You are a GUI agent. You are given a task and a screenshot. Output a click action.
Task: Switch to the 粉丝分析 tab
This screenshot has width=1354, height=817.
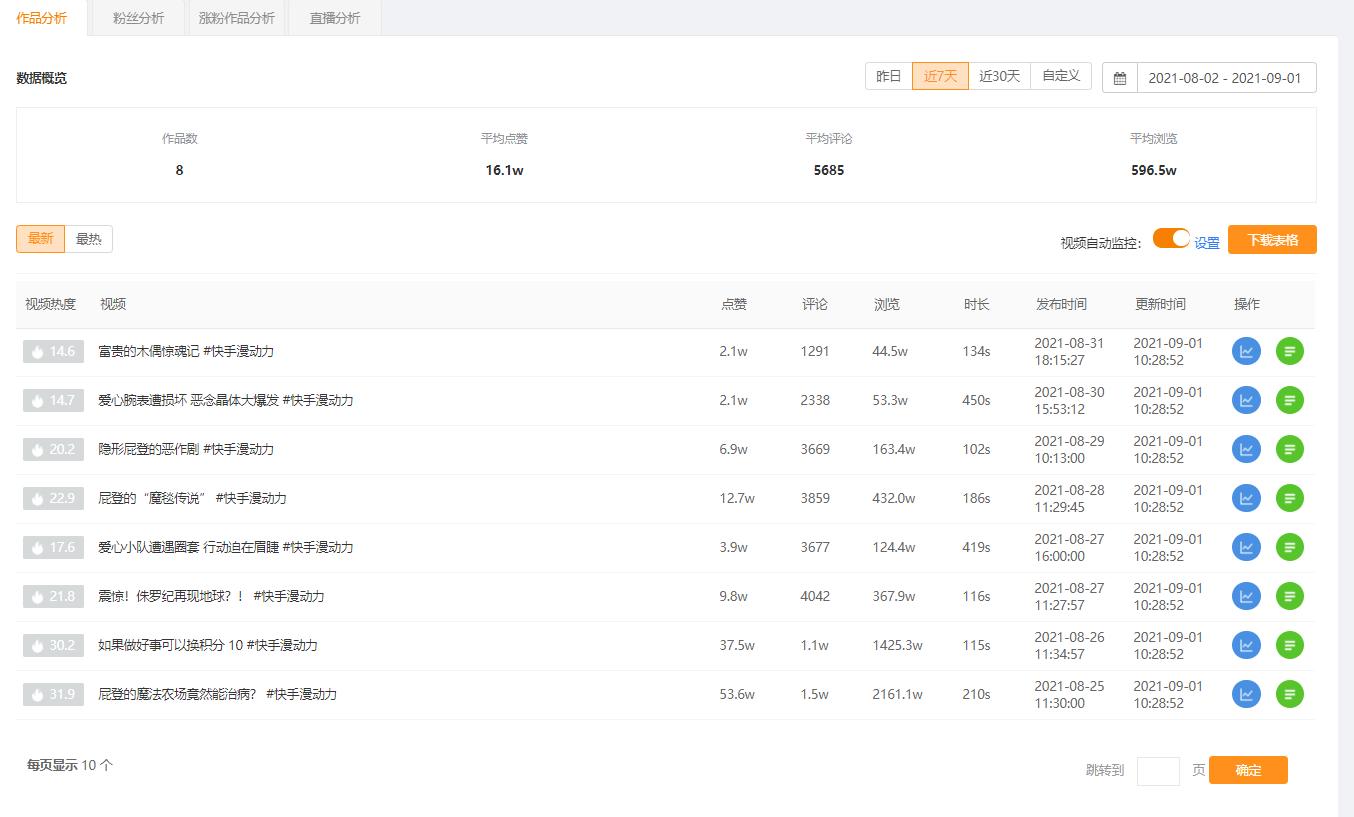138,18
